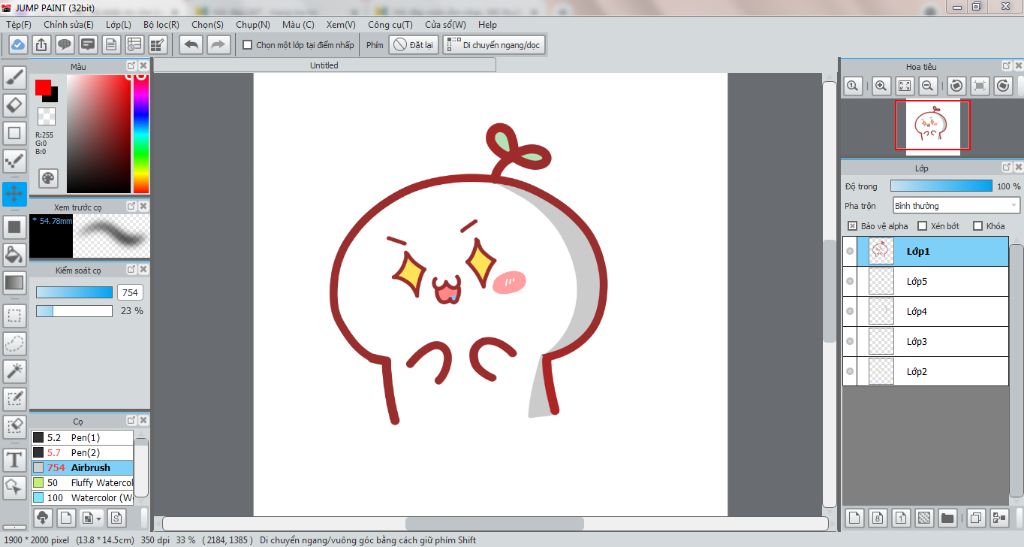Toggle visibility of layer Lớp3
This screenshot has height=547, width=1024.
tap(850, 341)
